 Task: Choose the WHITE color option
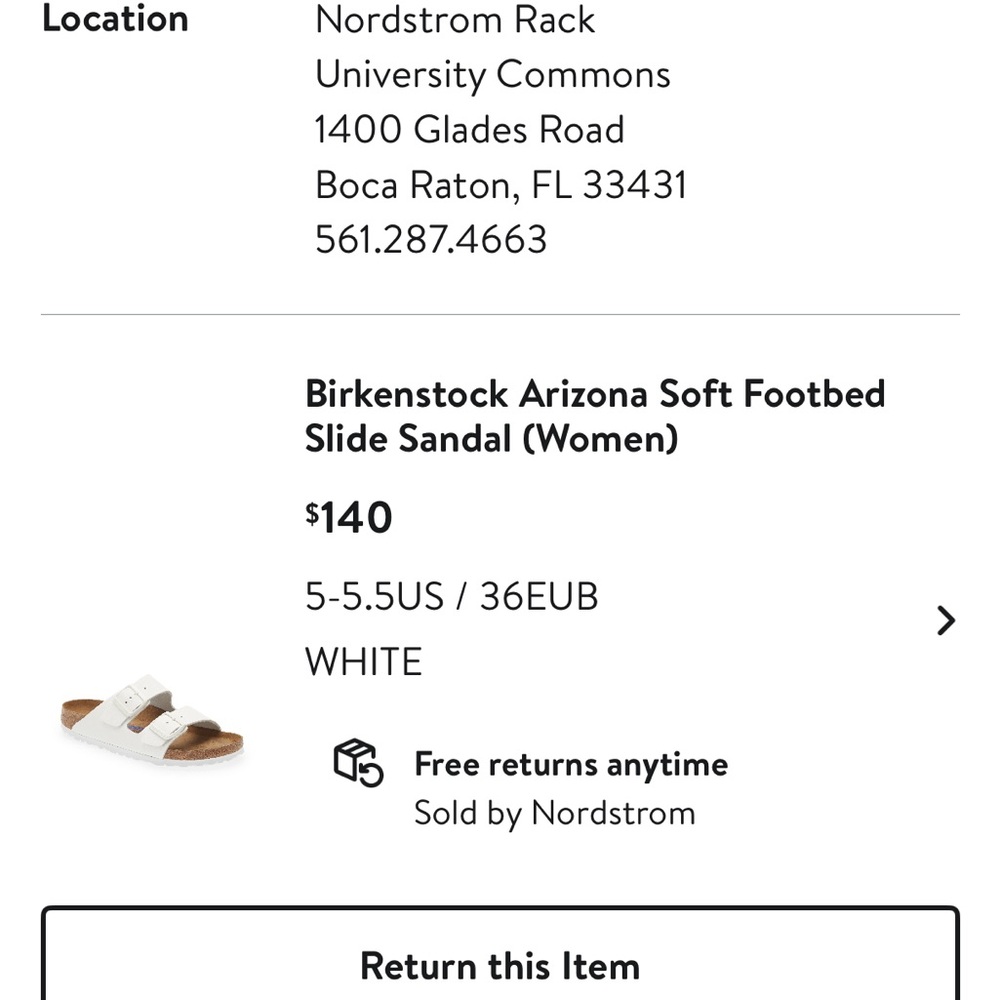tap(363, 660)
